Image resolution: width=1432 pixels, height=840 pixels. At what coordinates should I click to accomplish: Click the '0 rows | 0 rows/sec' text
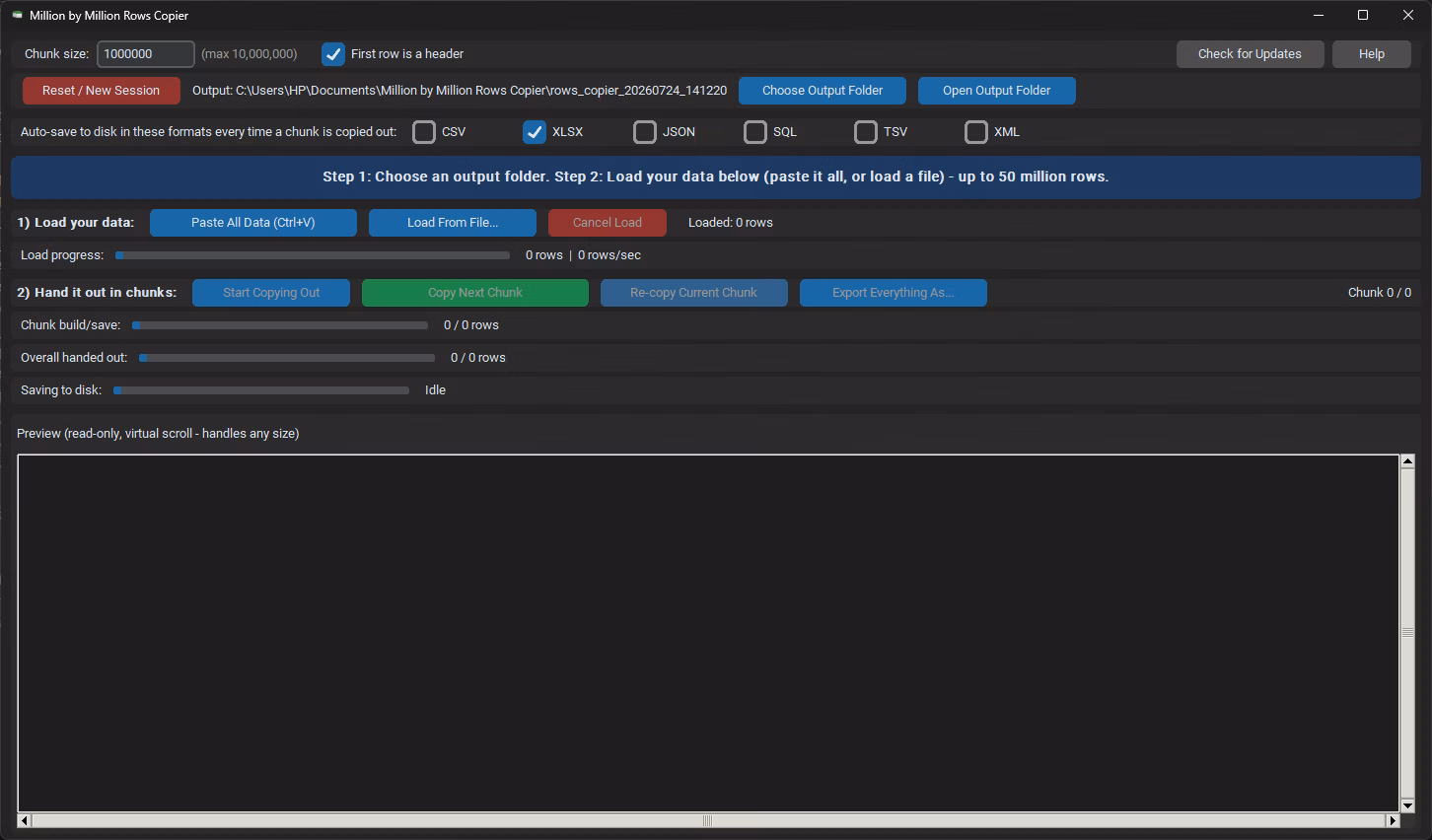[583, 255]
